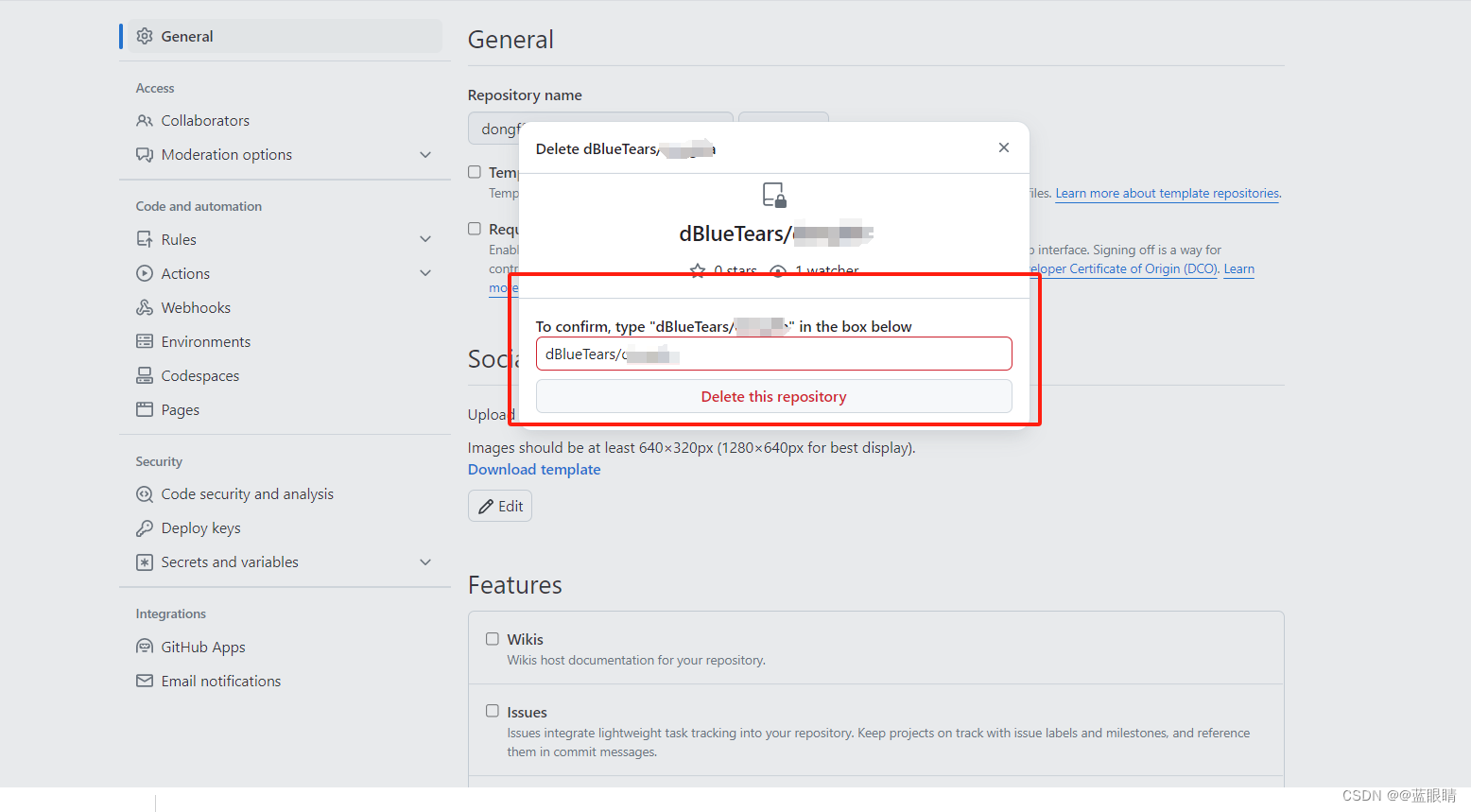Screen dimensions: 1471x812
Task: Click the confirmation repository name input box
Action: (x=773, y=354)
